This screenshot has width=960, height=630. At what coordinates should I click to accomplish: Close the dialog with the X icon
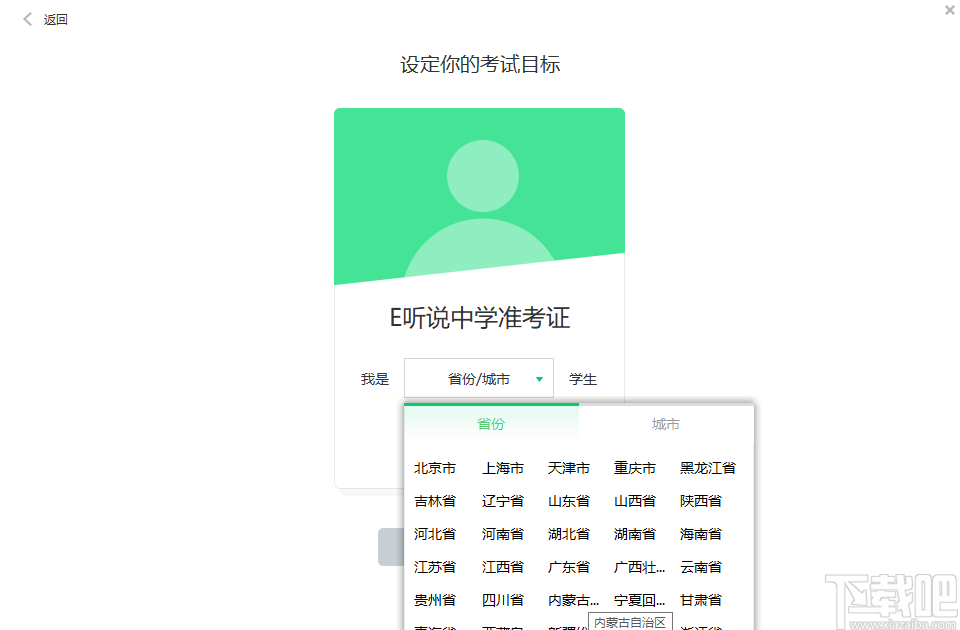click(x=949, y=10)
